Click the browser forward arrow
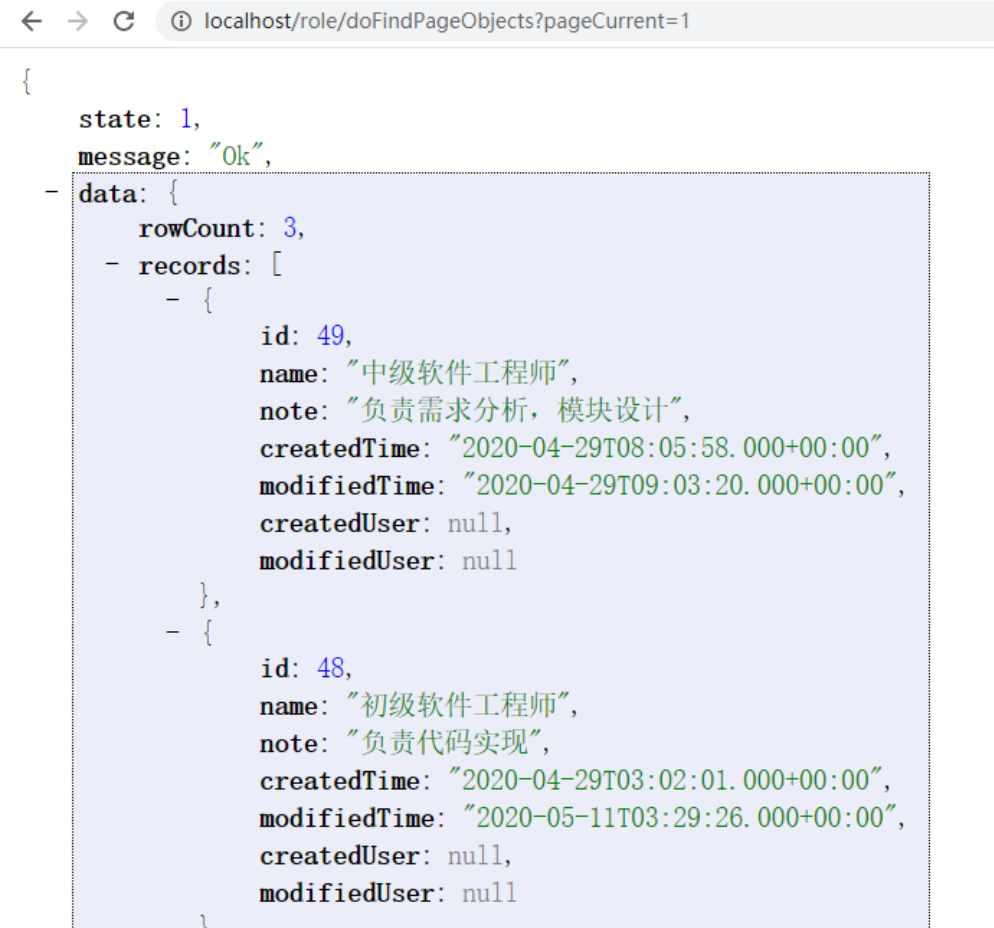The image size is (994, 928). (x=77, y=22)
